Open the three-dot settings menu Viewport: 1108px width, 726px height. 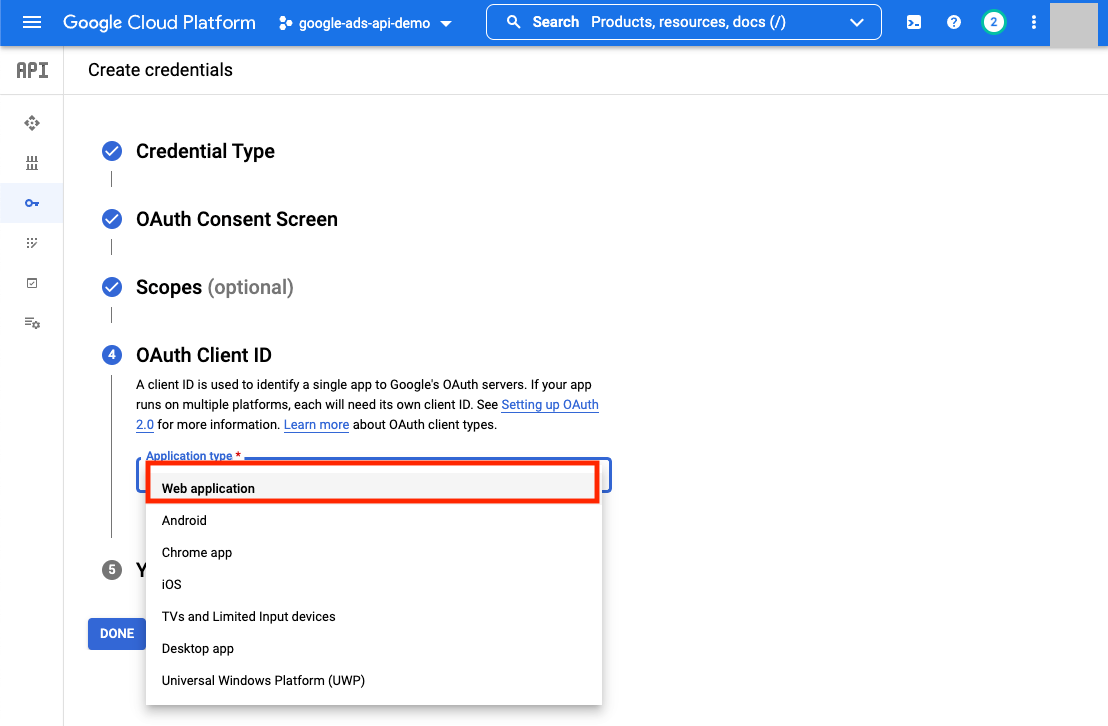[x=1033, y=23]
